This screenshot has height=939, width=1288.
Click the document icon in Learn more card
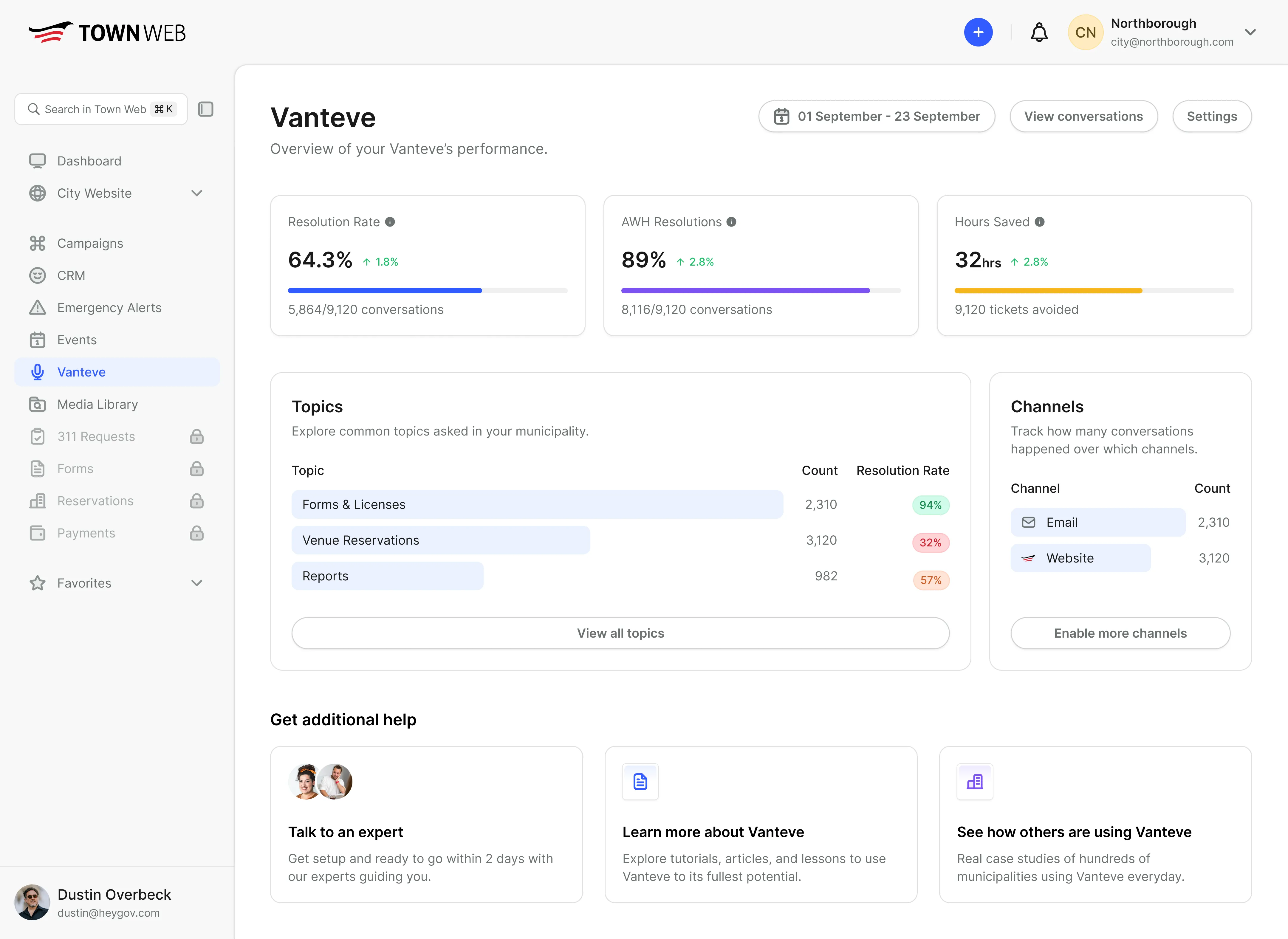pos(640,782)
